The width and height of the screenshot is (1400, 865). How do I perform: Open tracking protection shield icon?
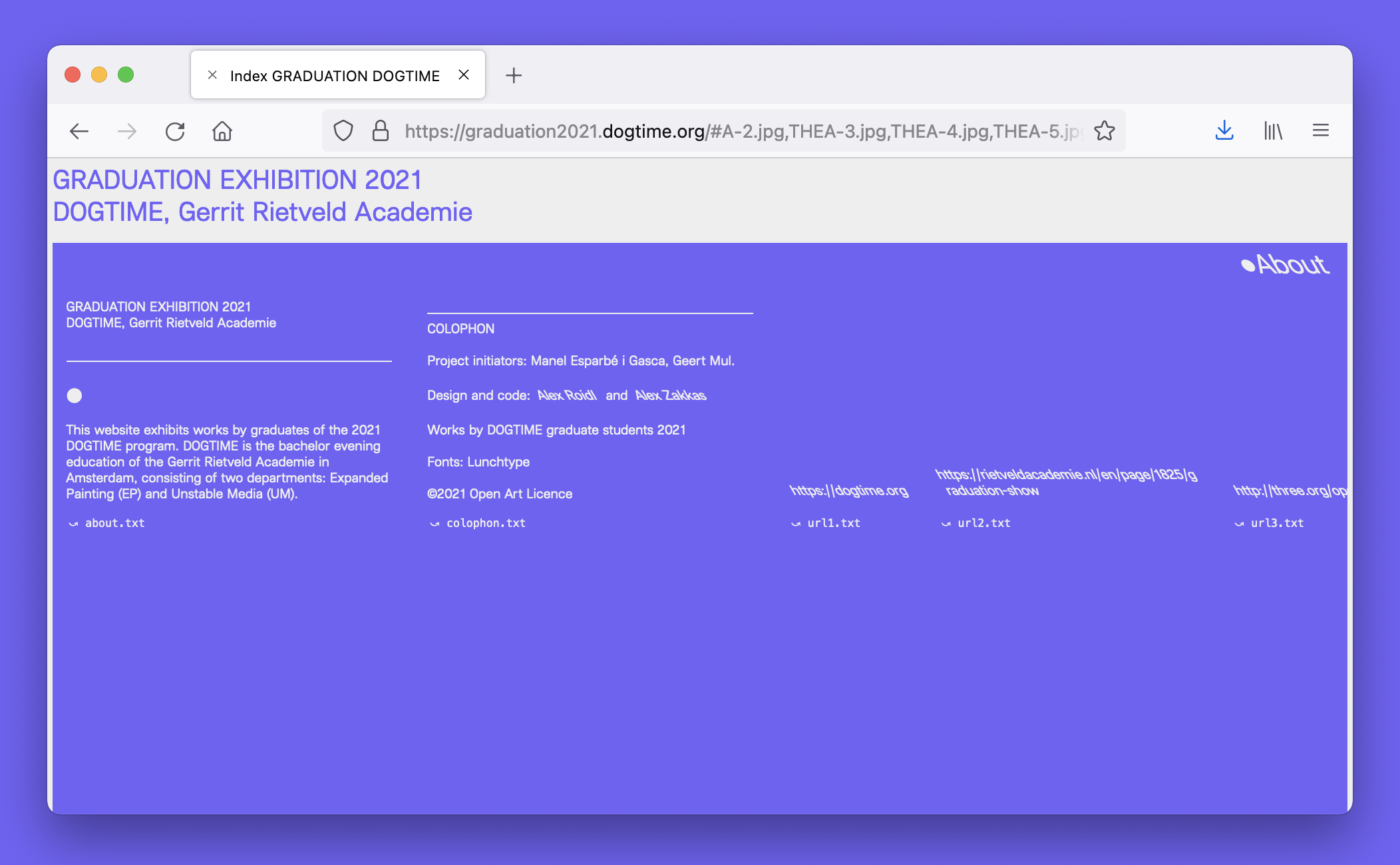[343, 131]
